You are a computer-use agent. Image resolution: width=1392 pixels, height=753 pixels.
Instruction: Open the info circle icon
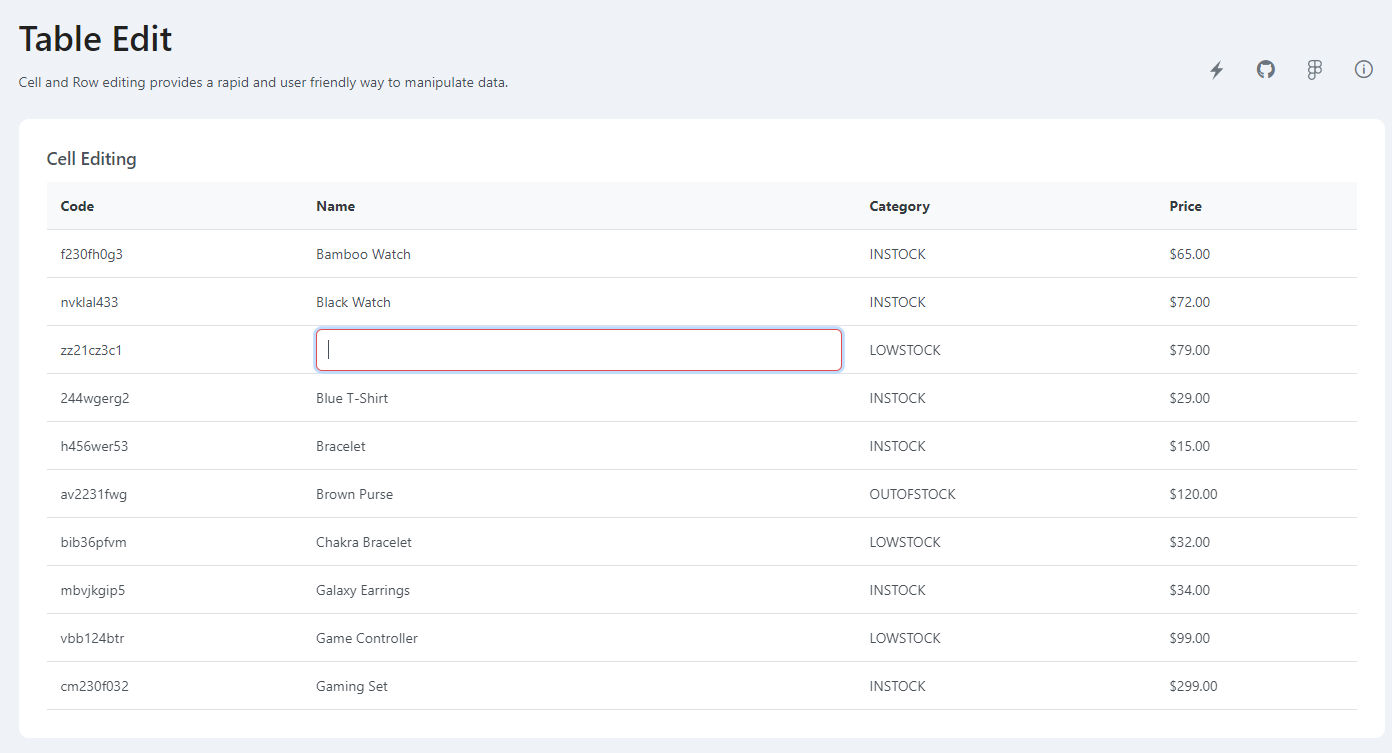[1363, 69]
